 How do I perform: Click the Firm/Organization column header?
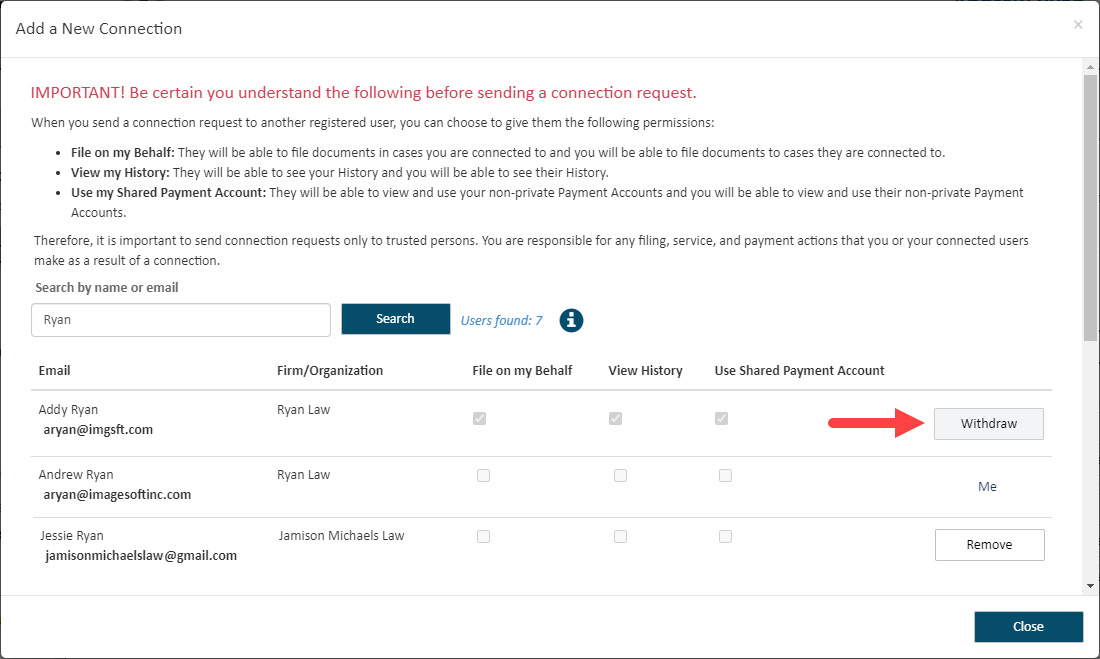pyautogui.click(x=330, y=371)
